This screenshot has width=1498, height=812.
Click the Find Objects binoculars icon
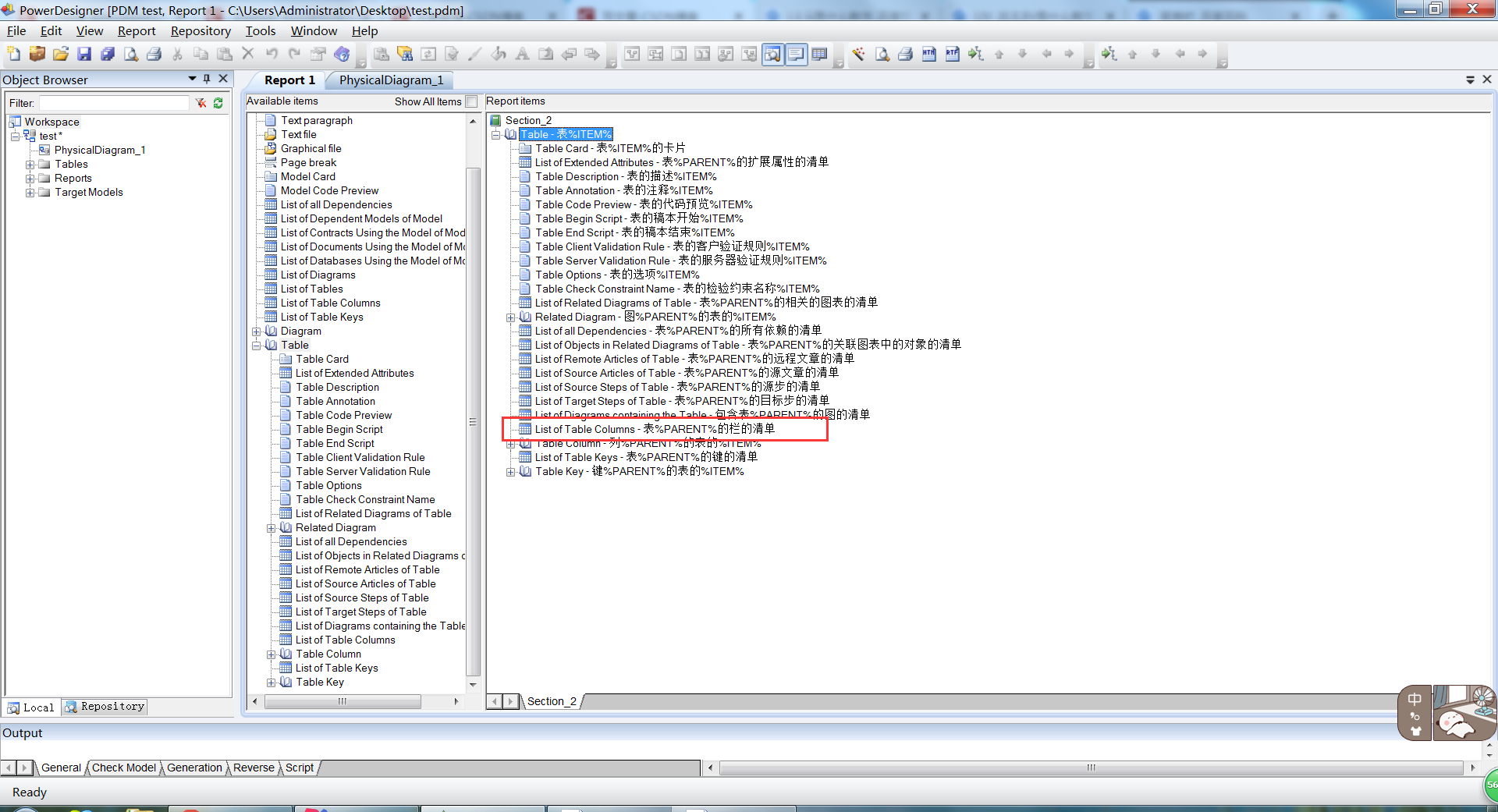(405, 54)
